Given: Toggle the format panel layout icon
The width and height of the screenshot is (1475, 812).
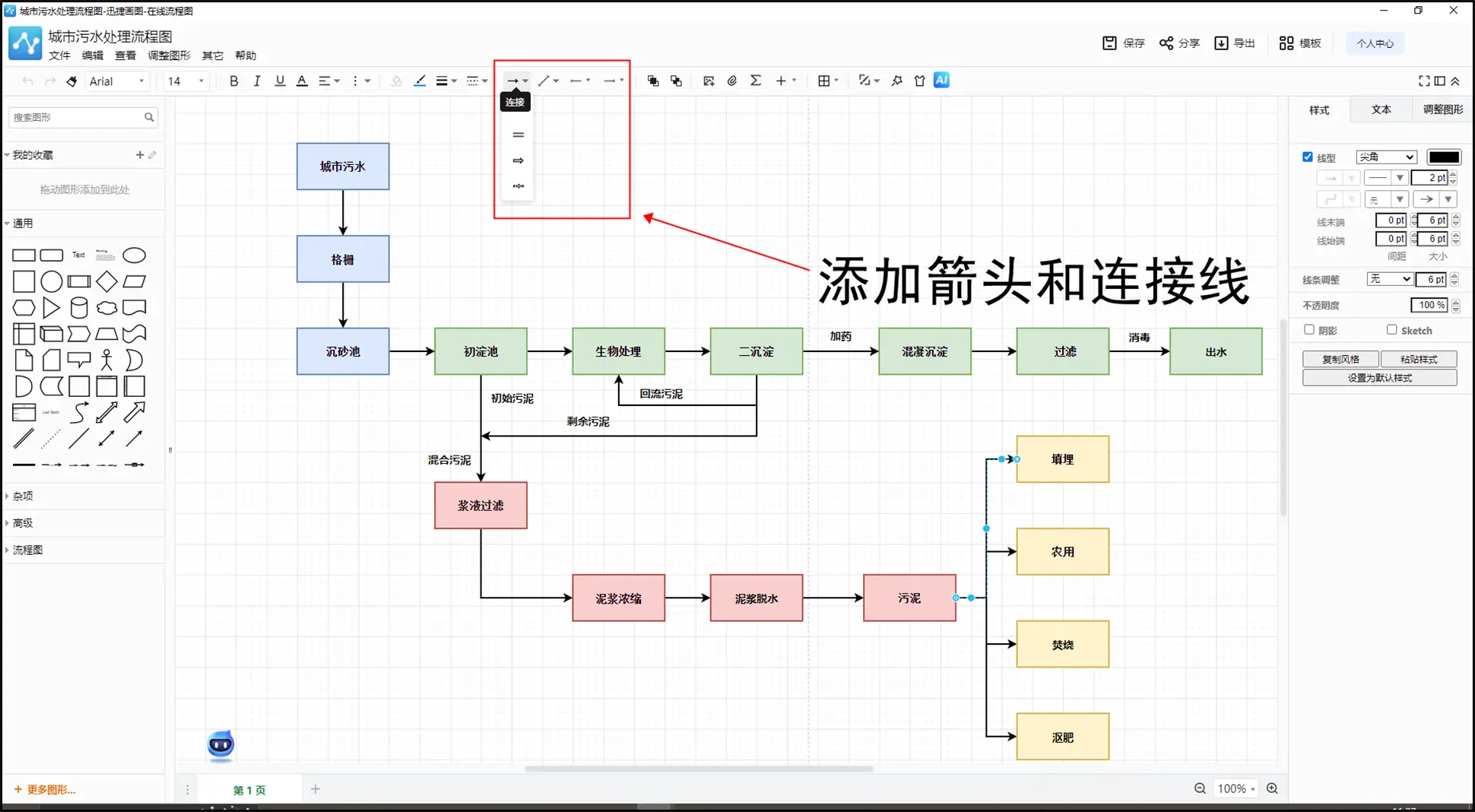Looking at the screenshot, I should (x=1440, y=81).
